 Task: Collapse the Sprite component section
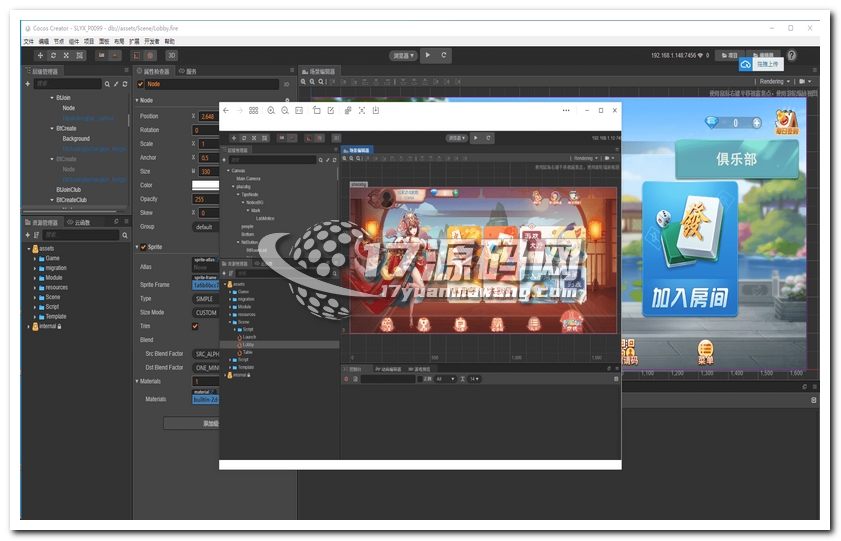coord(137,247)
